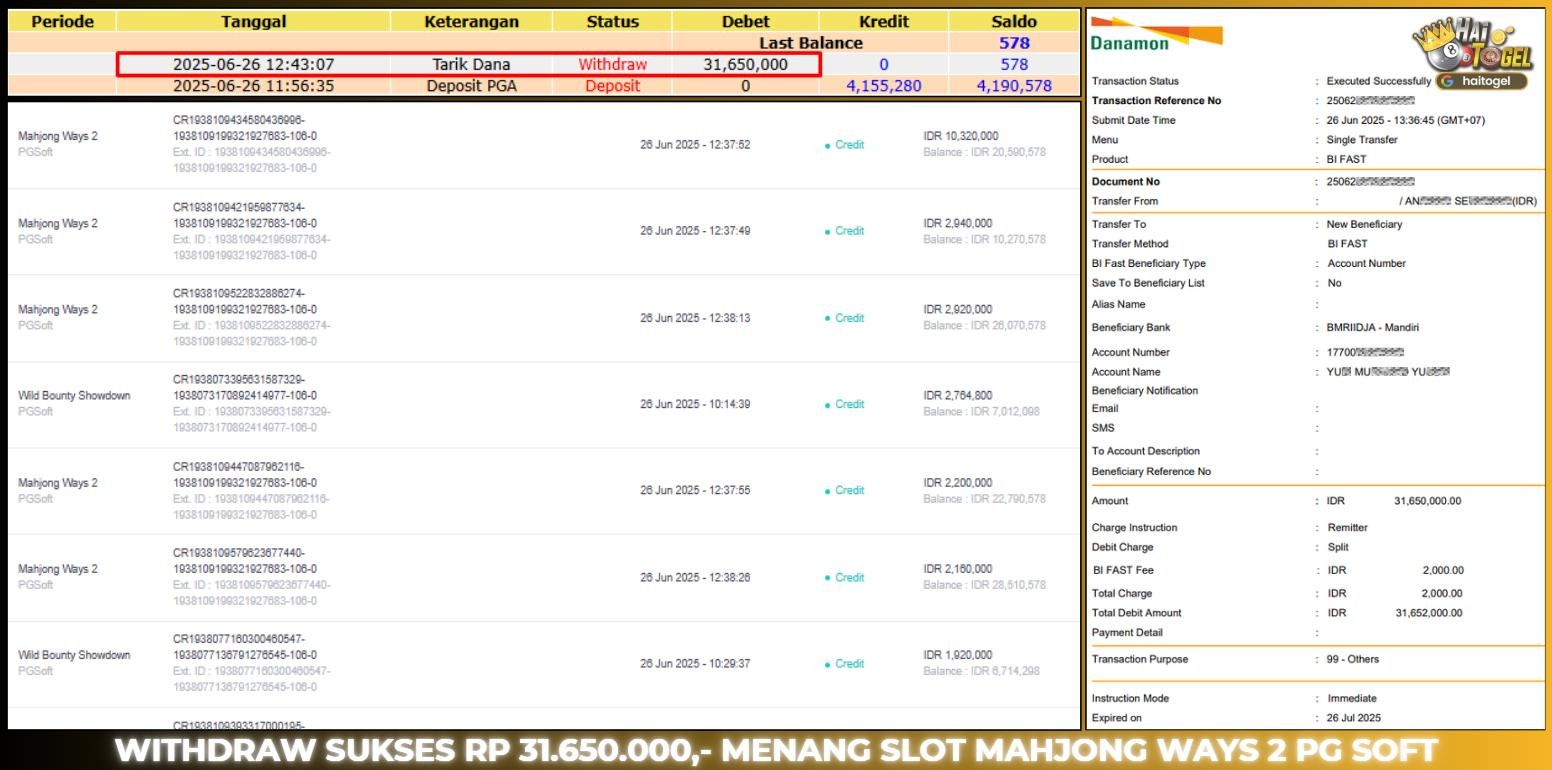Click the Debet column header
Screen dimensions: 1552x770
(x=746, y=21)
